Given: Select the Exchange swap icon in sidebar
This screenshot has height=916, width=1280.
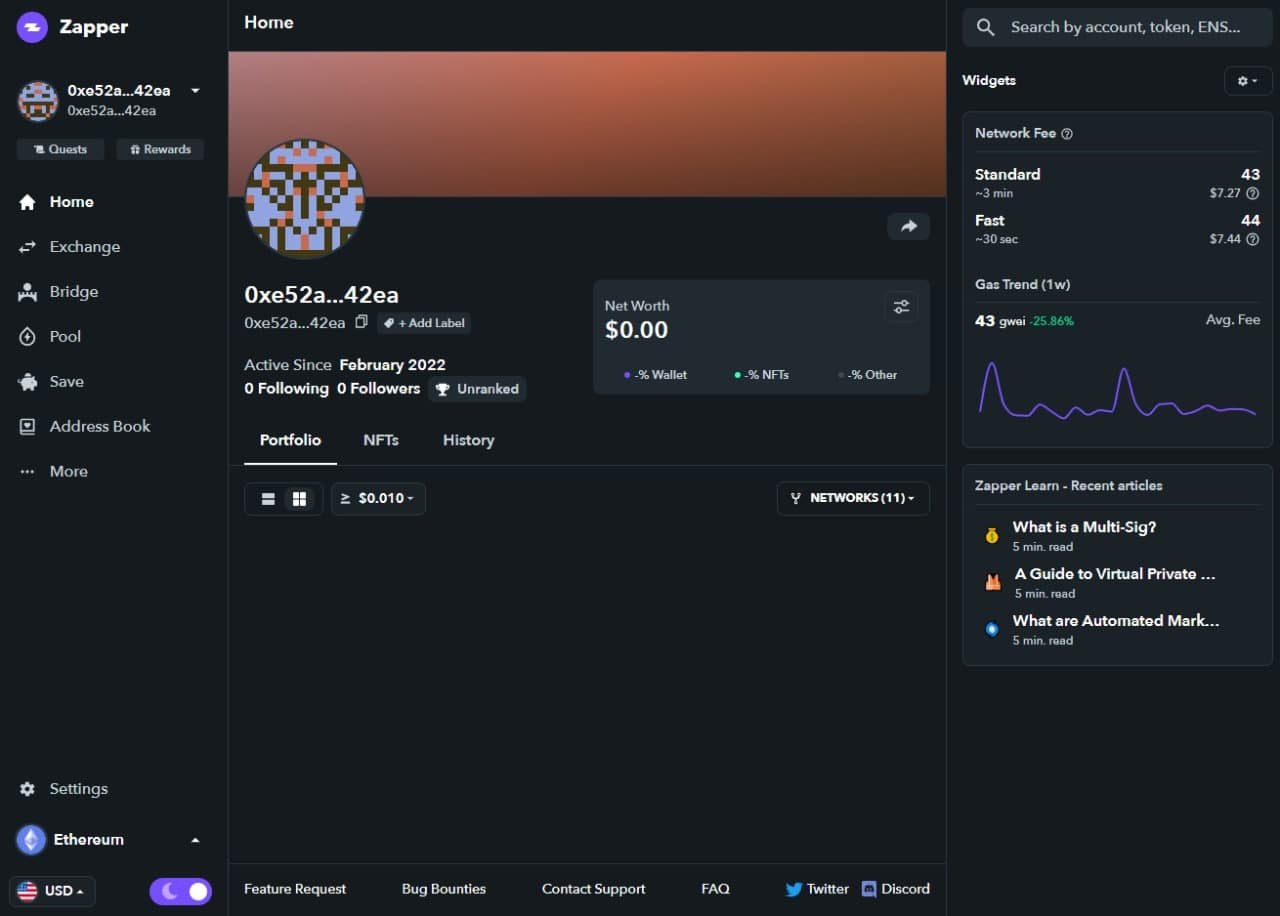Looking at the screenshot, I should [x=27, y=246].
